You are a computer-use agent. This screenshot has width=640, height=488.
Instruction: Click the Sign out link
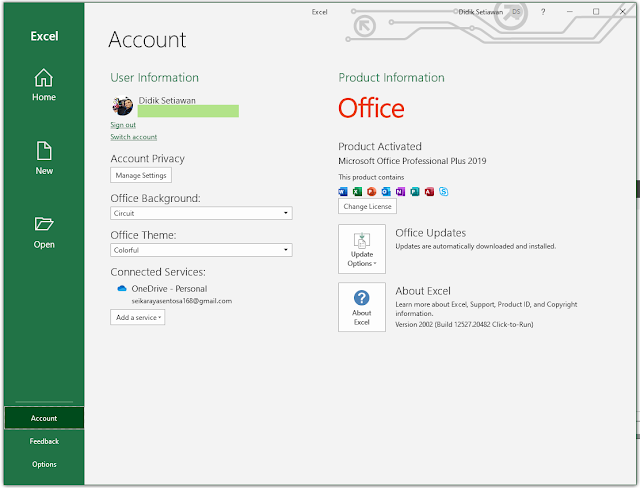123,125
